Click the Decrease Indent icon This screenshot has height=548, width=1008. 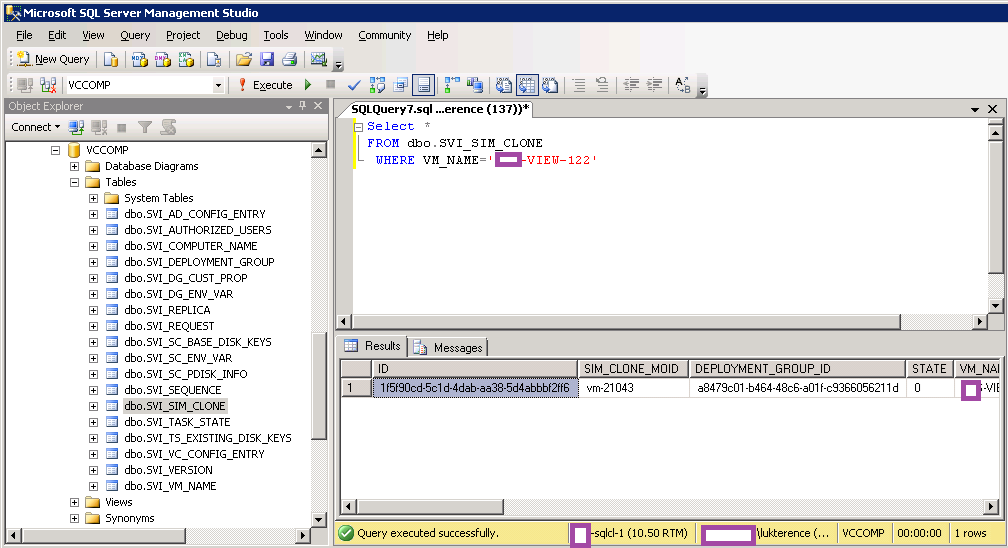[631, 85]
